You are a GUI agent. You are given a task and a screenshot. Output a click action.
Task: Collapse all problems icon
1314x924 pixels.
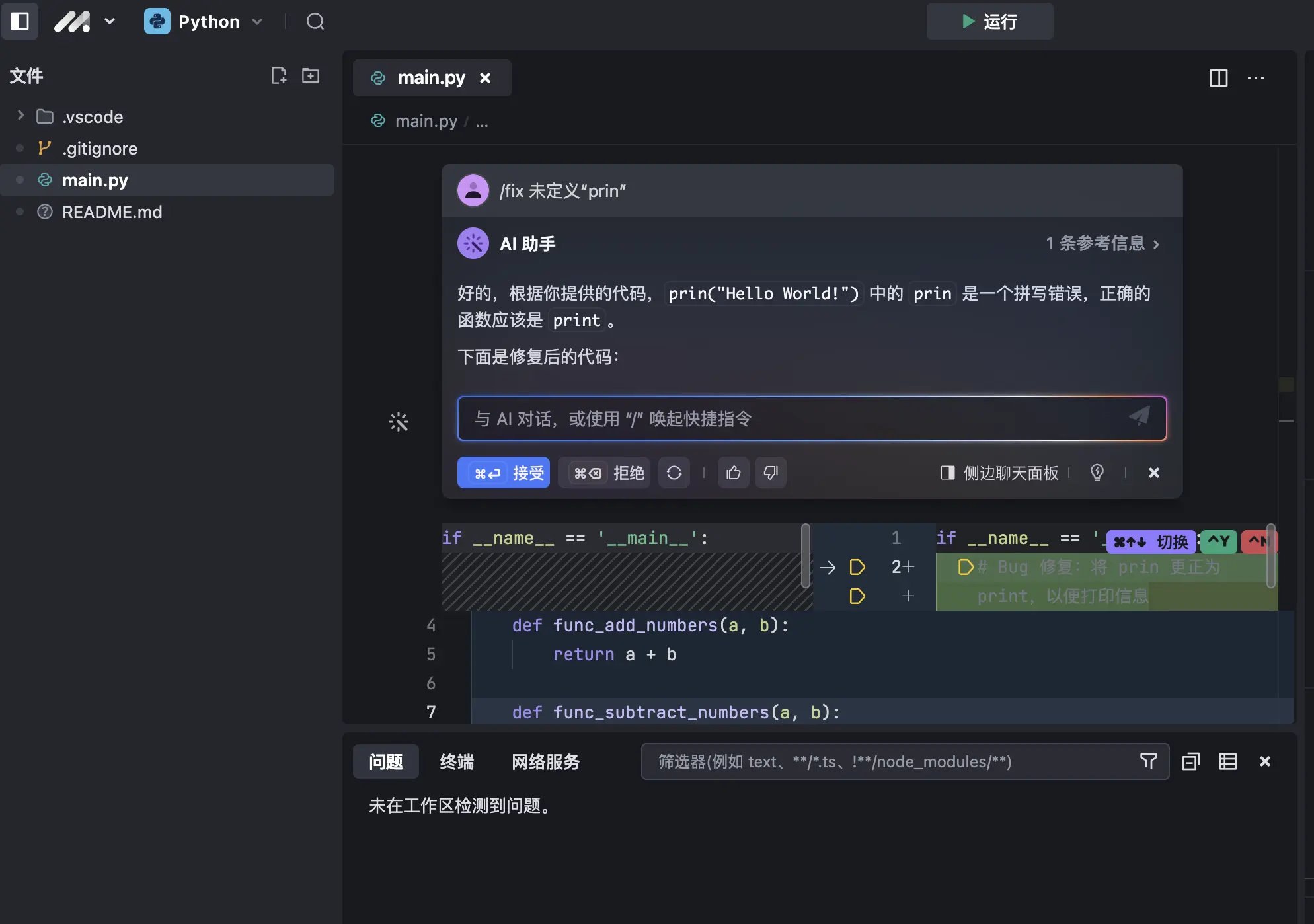(1191, 761)
